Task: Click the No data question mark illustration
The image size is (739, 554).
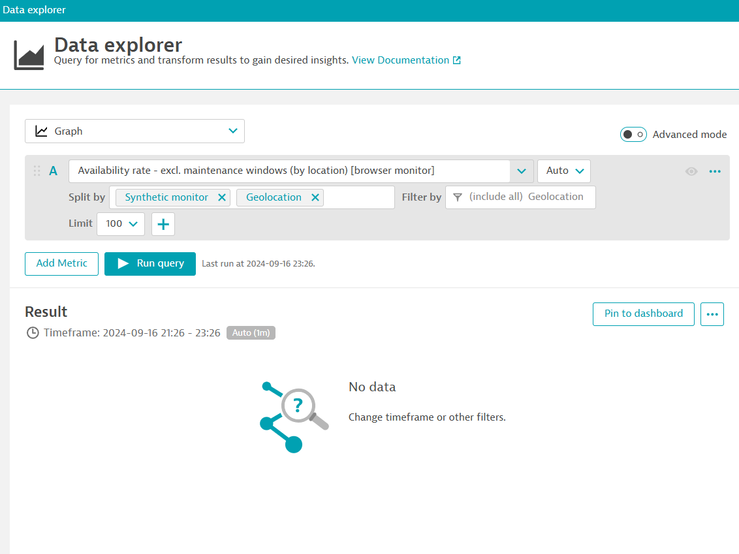Action: tap(293, 415)
